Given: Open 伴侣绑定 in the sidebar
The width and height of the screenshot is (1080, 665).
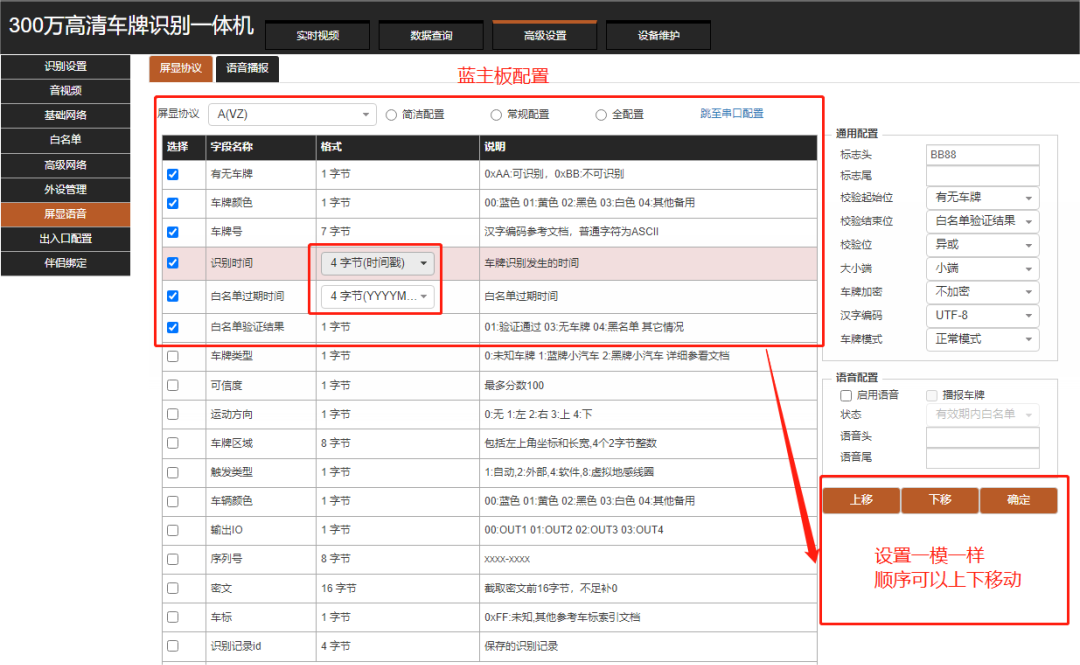Looking at the screenshot, I should coord(65,263).
